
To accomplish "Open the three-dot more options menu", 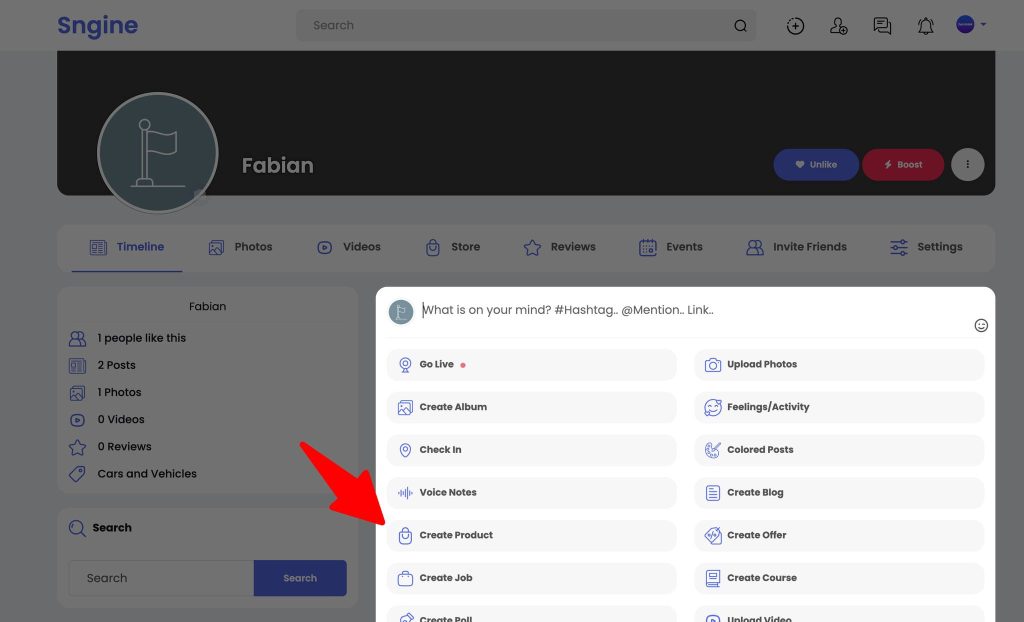I will click(x=967, y=165).
